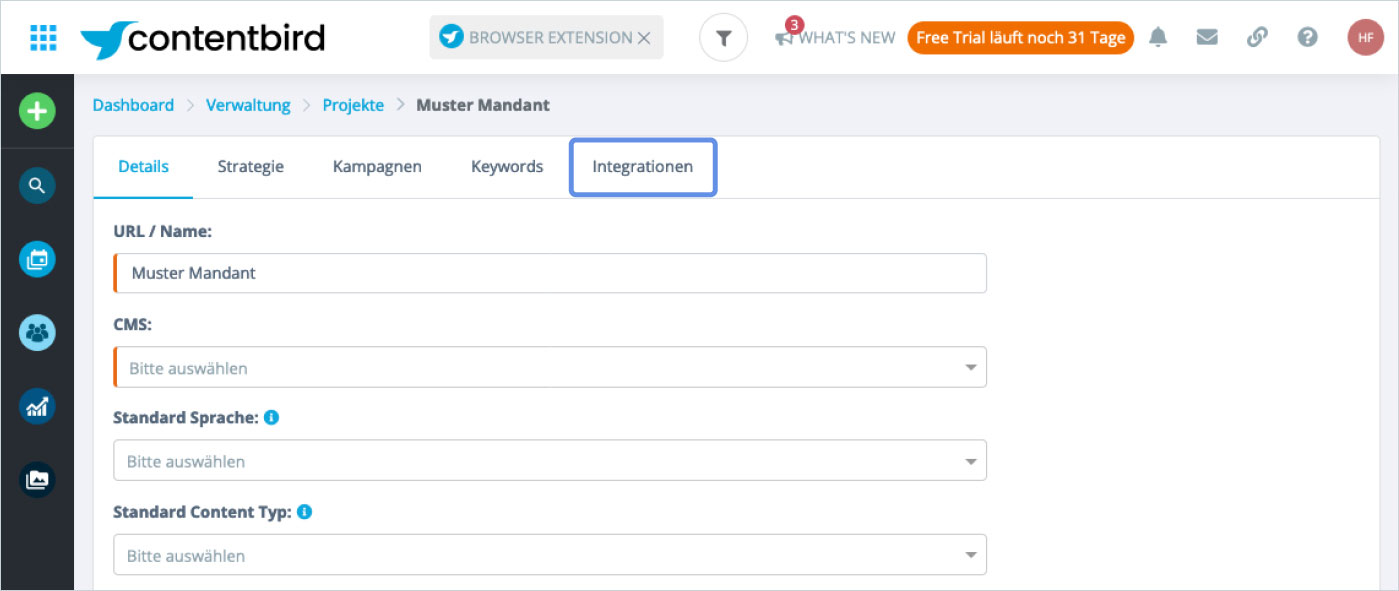Open the Integrationen tab
1399x591 pixels.
tap(643, 167)
